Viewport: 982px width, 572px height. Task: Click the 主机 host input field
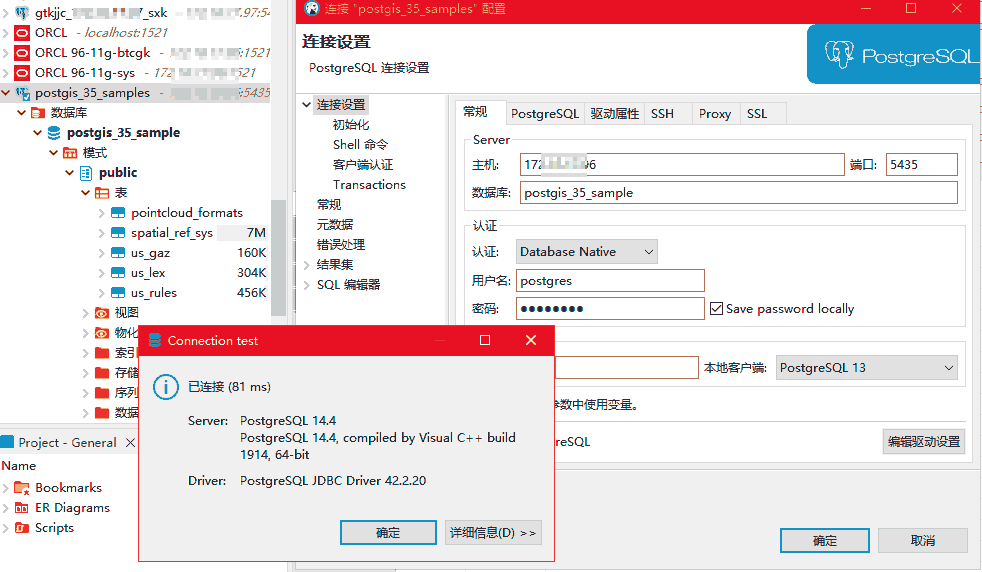[682, 165]
